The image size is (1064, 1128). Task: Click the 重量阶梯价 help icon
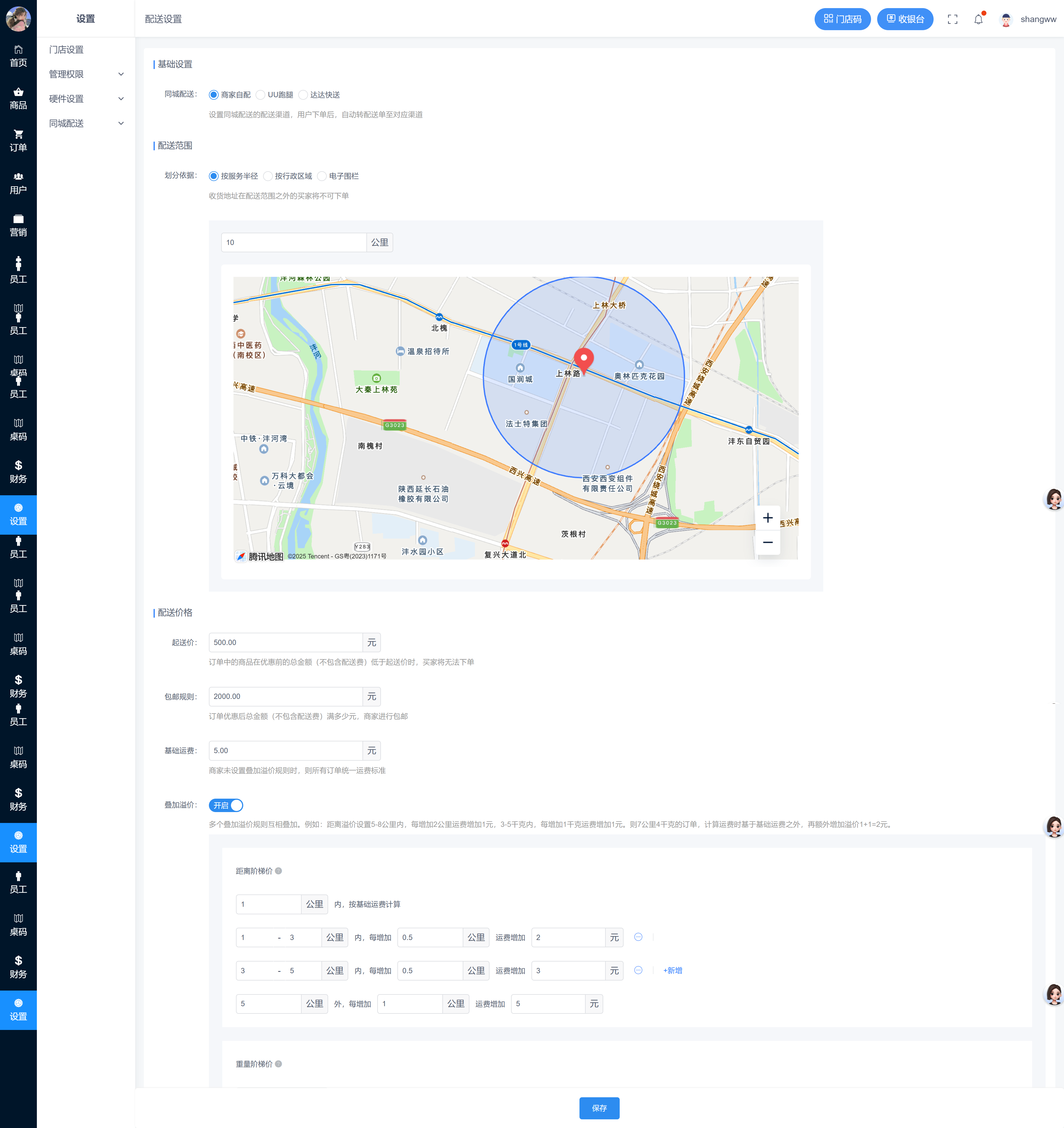(278, 1064)
